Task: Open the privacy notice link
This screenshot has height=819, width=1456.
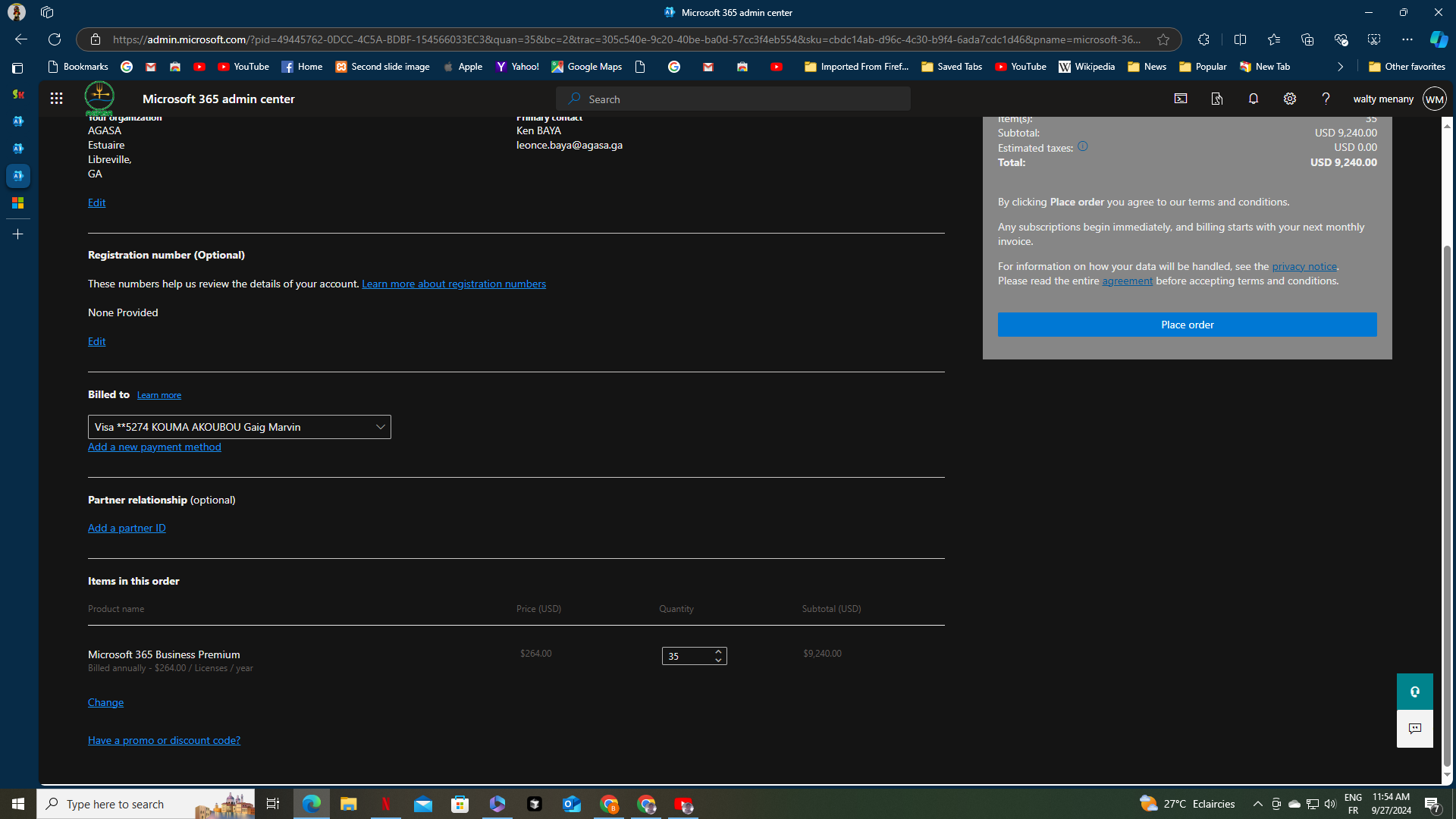Action: tap(1304, 266)
